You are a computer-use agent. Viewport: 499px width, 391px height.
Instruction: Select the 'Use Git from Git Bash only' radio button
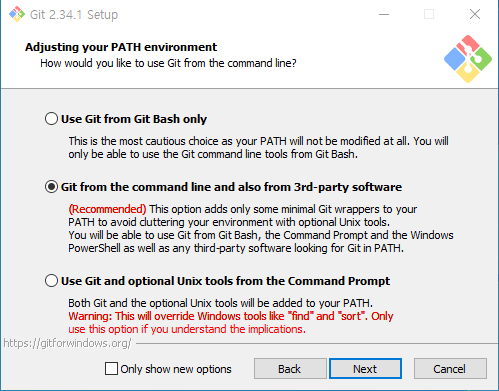pyautogui.click(x=51, y=119)
